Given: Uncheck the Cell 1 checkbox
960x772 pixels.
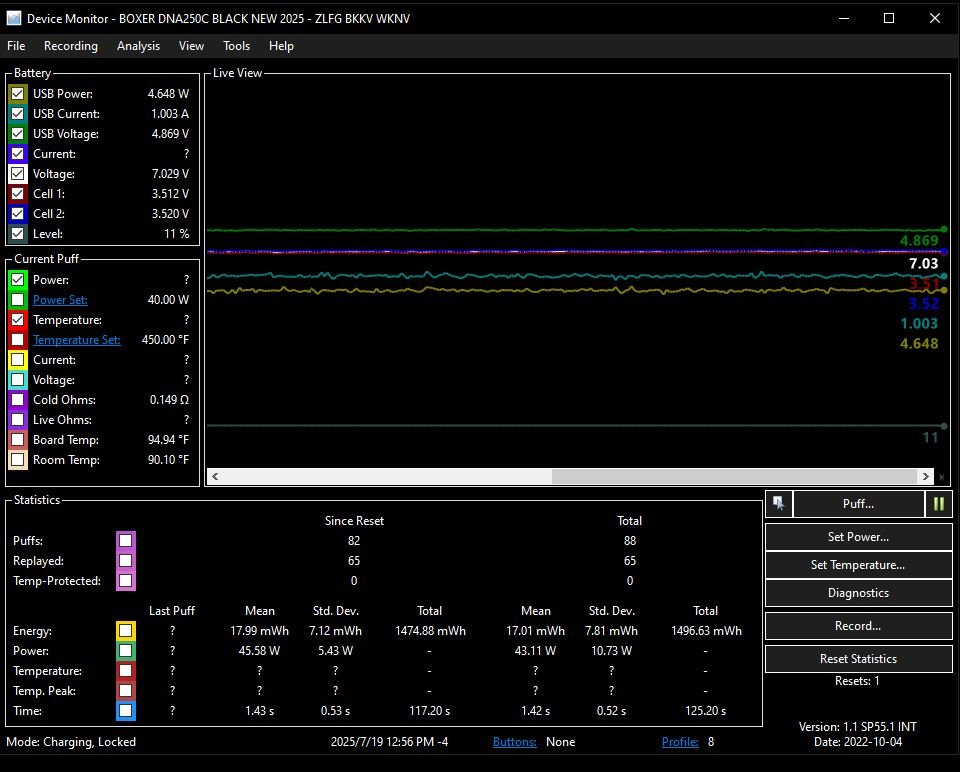Looking at the screenshot, I should [18, 194].
